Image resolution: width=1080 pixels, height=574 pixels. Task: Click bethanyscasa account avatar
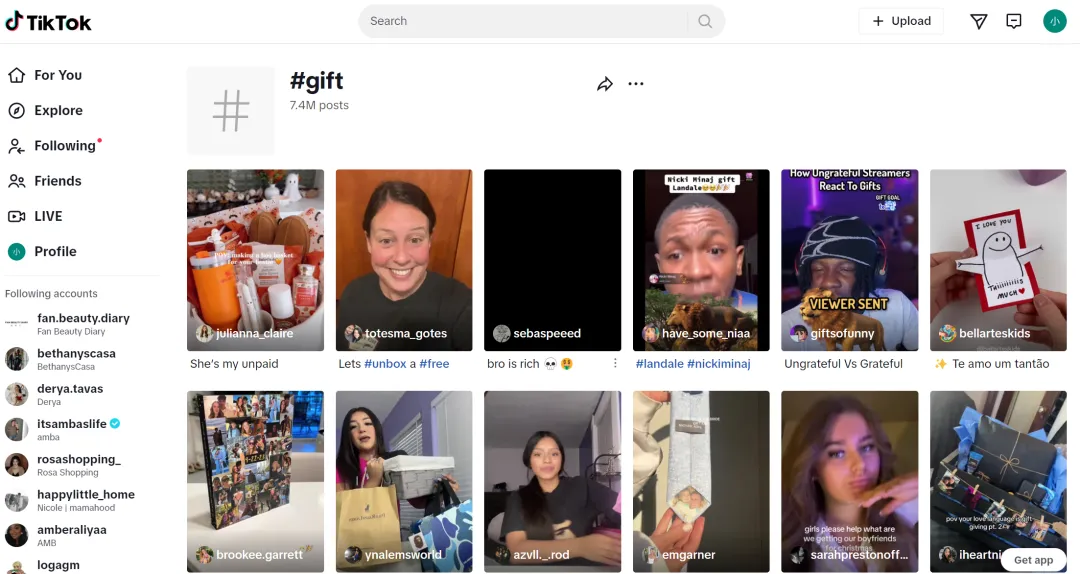pyautogui.click(x=17, y=359)
